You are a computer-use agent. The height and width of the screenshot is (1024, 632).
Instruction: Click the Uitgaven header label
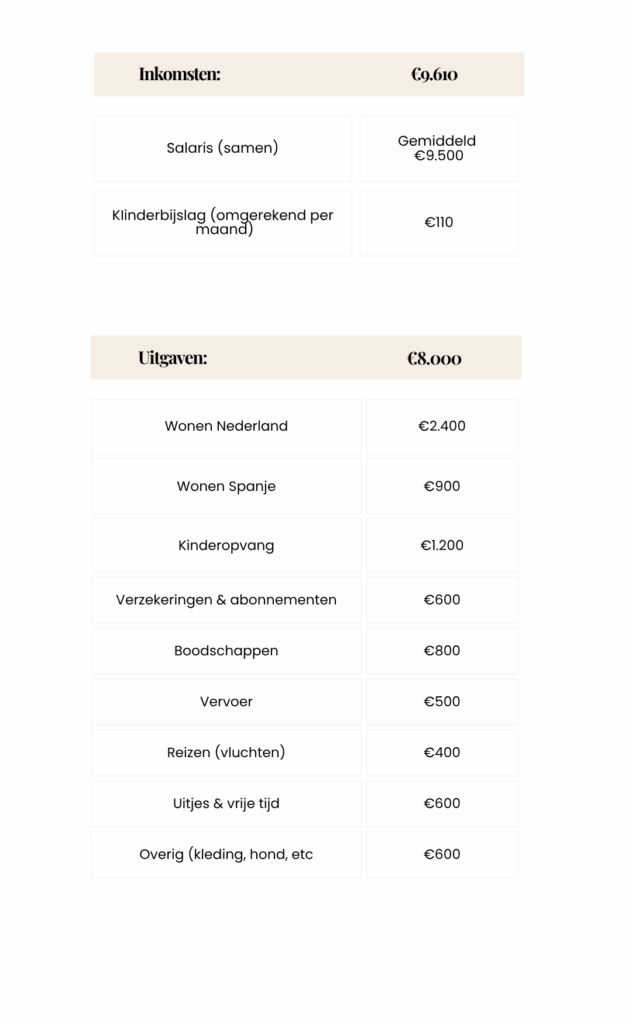(x=173, y=358)
